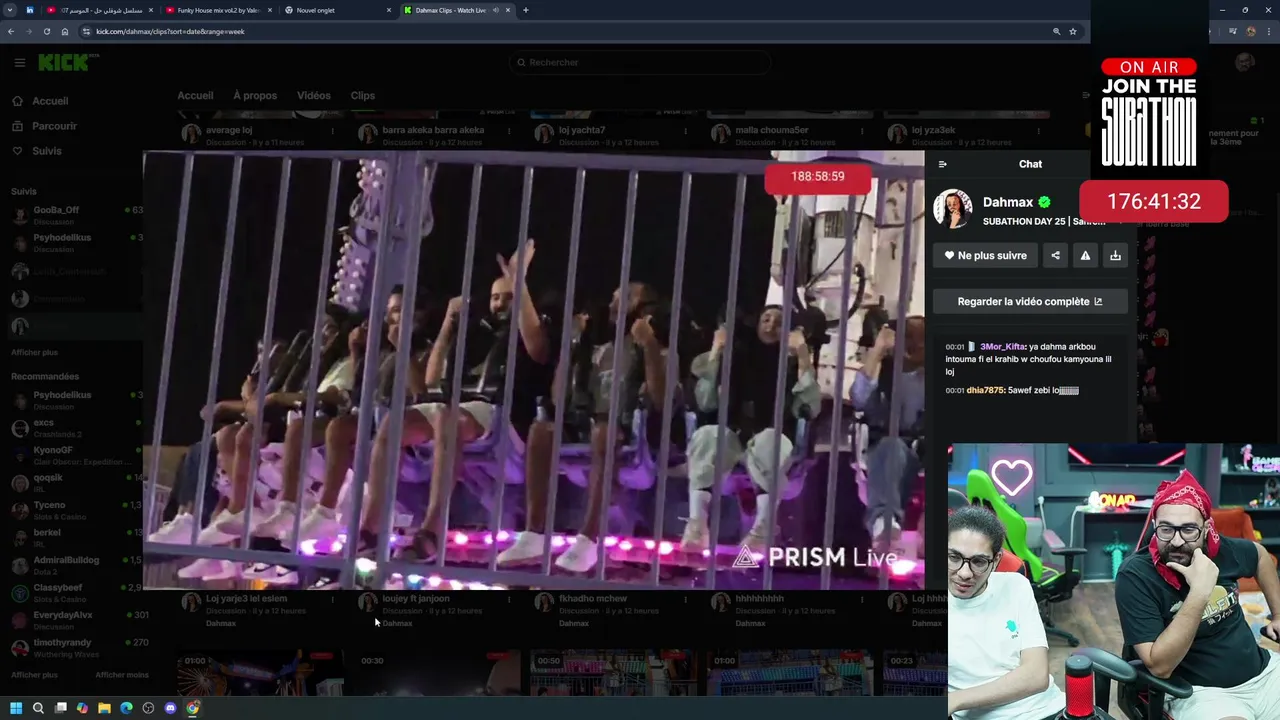Click the Ne plus suivre button

(985, 255)
